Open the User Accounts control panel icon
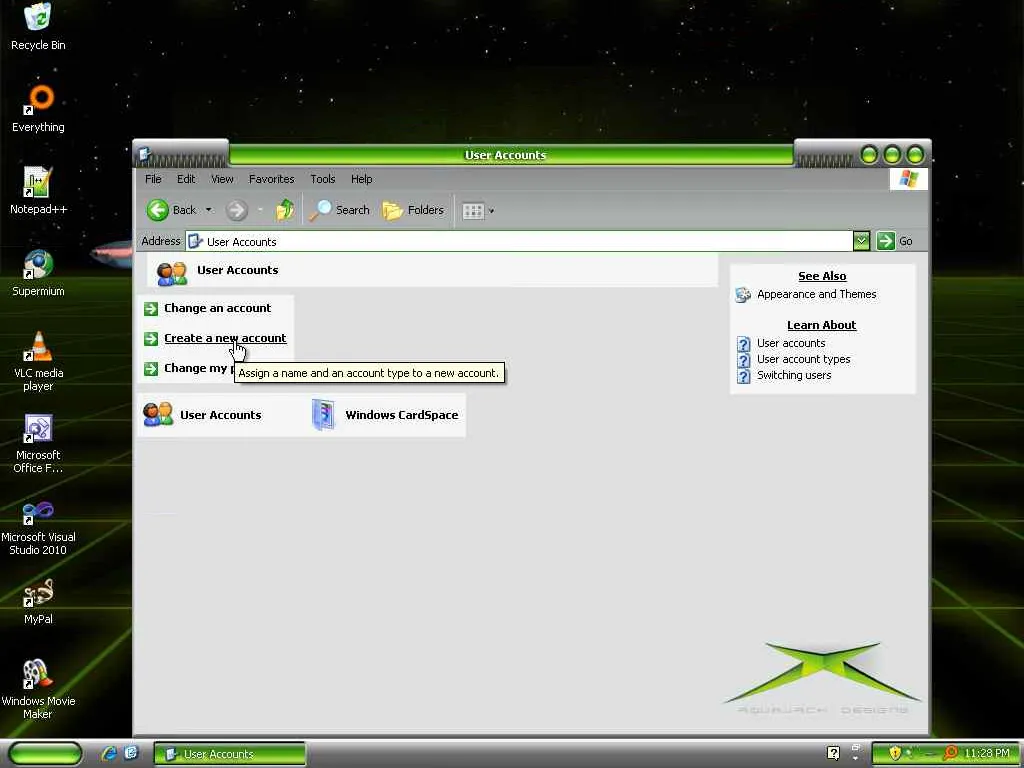The height and width of the screenshot is (768, 1024). (158, 415)
